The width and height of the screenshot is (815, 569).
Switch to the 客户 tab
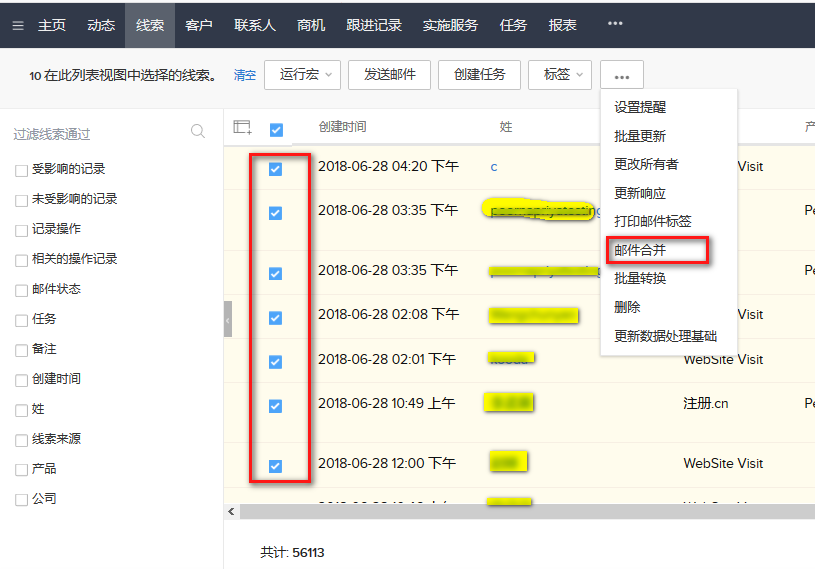tap(199, 25)
